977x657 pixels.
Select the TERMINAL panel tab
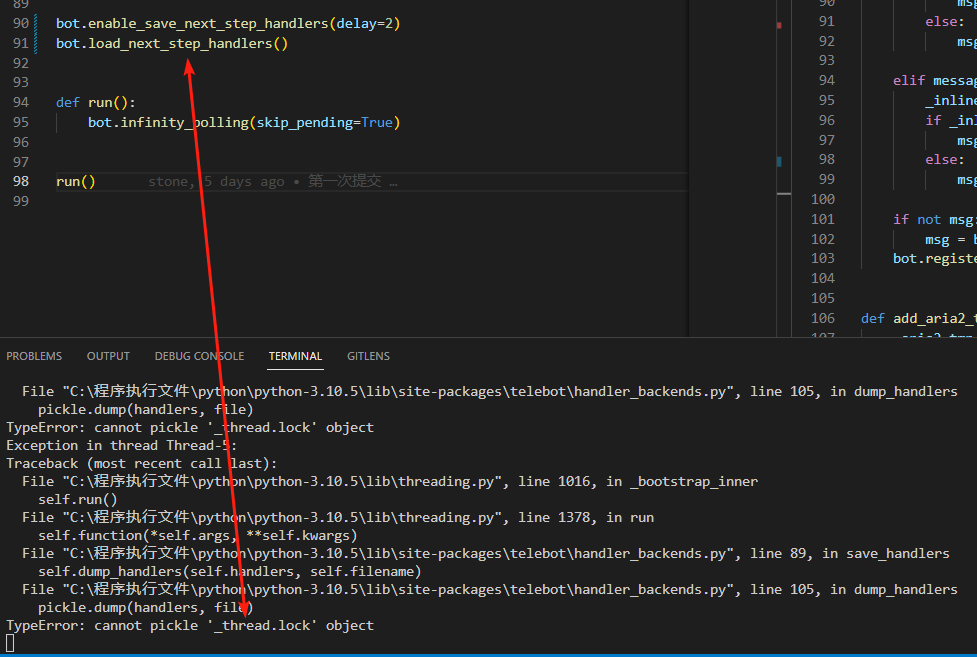295,356
